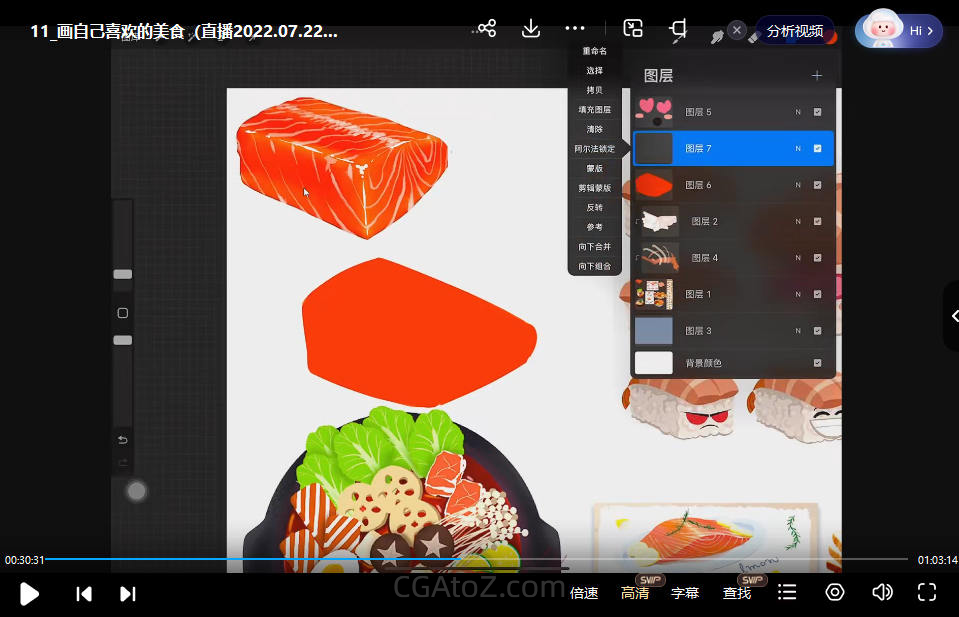Toggle 背景颜色 layer visibility checkbox
959x617 pixels.
pyautogui.click(x=817, y=363)
